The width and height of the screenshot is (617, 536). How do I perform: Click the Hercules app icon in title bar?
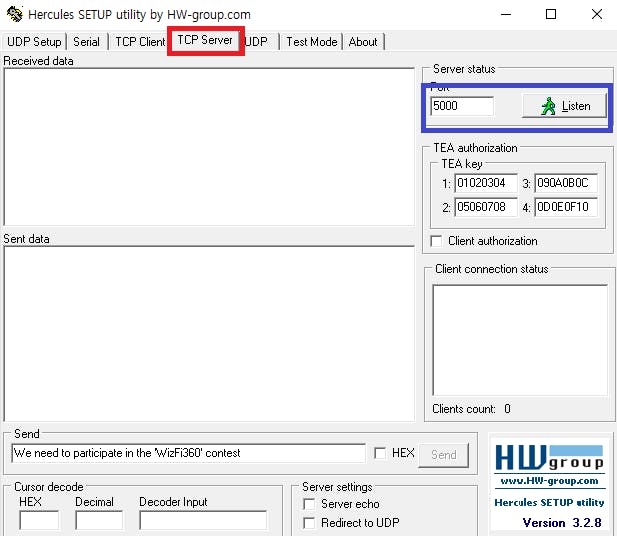15,14
